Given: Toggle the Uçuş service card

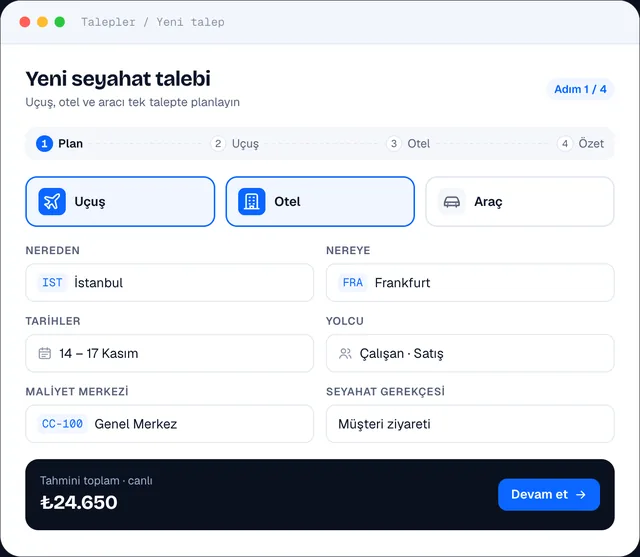Looking at the screenshot, I should tap(120, 202).
